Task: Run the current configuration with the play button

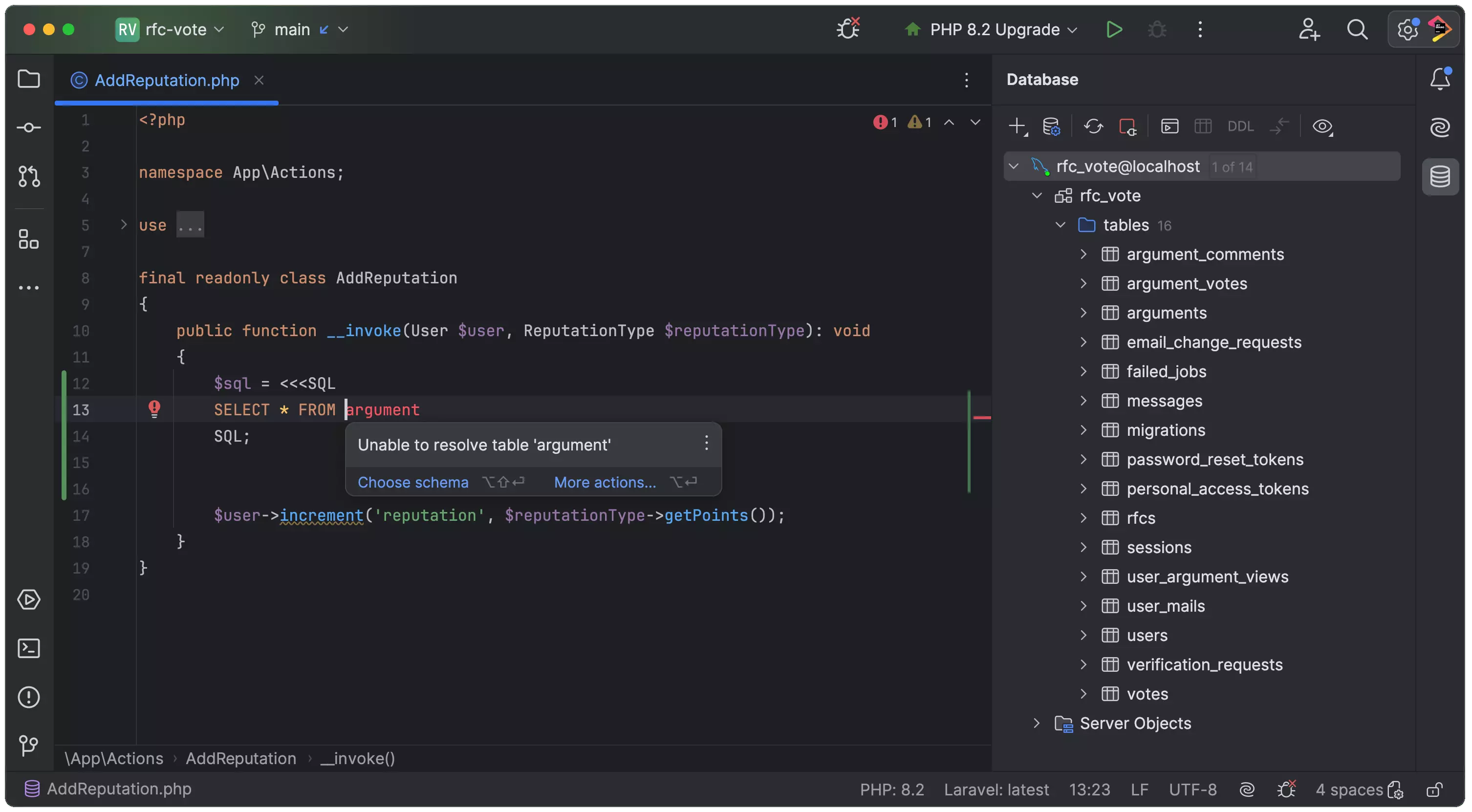Action: 1114,29
